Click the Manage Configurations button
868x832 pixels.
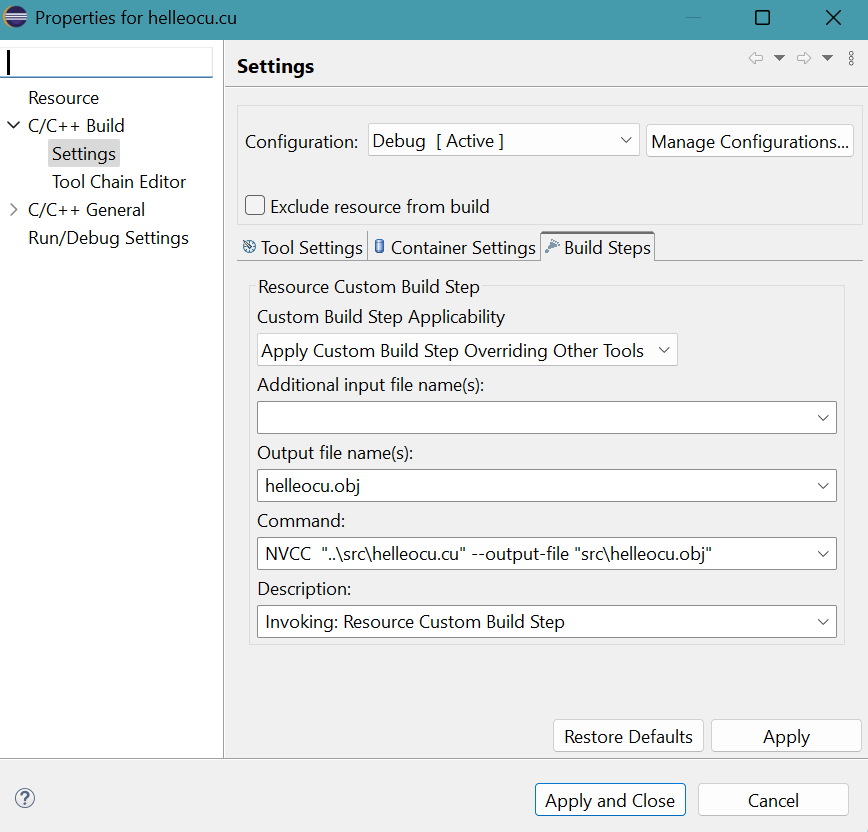(750, 141)
